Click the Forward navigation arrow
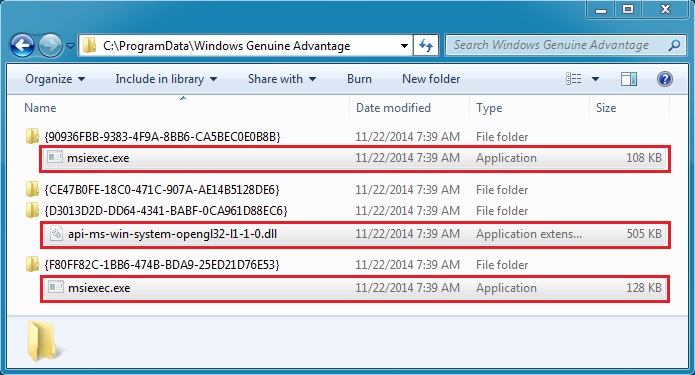The width and height of the screenshot is (695, 375). pos(50,45)
